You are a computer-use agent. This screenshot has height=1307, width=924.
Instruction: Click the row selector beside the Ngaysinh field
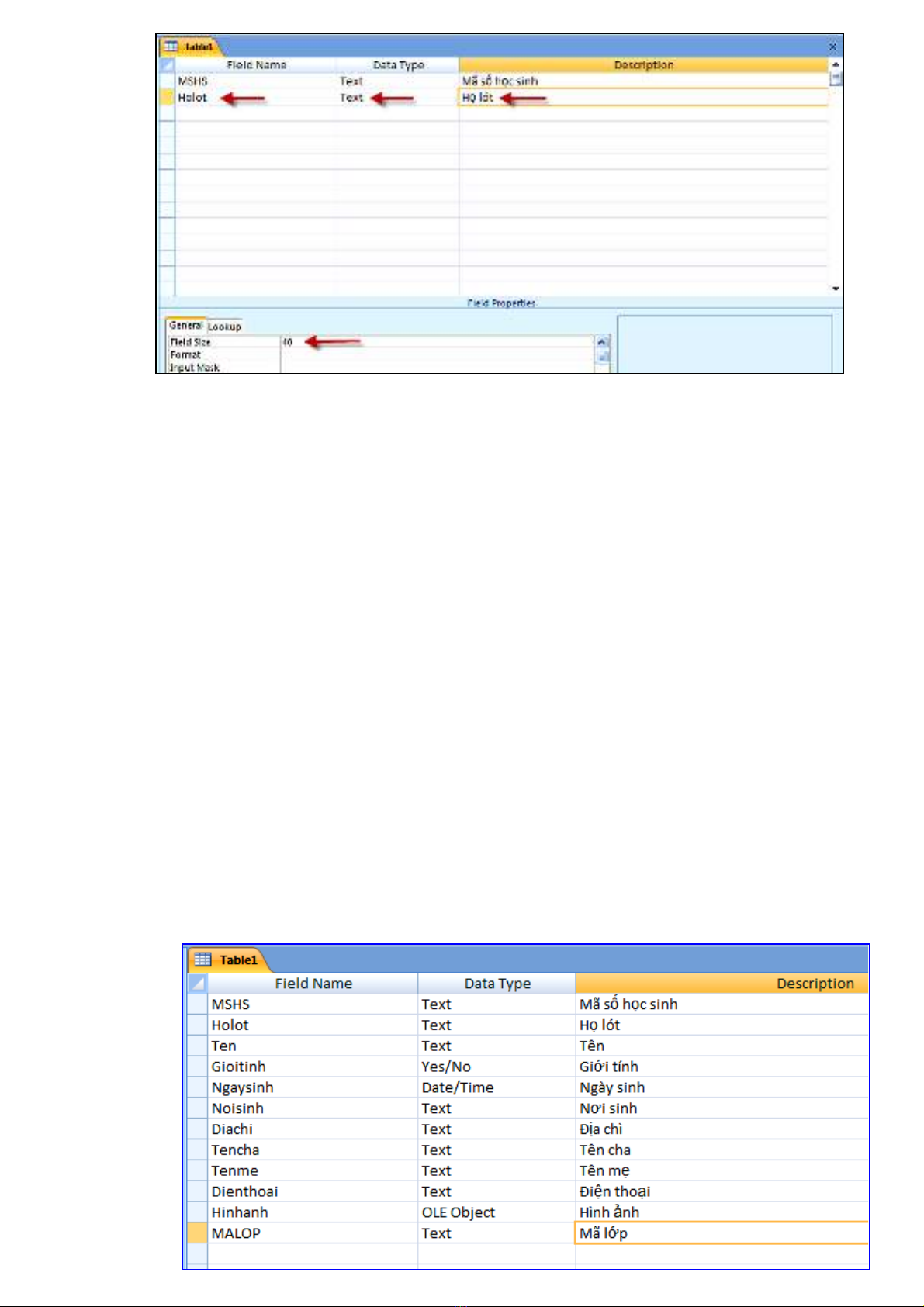pos(198,1087)
